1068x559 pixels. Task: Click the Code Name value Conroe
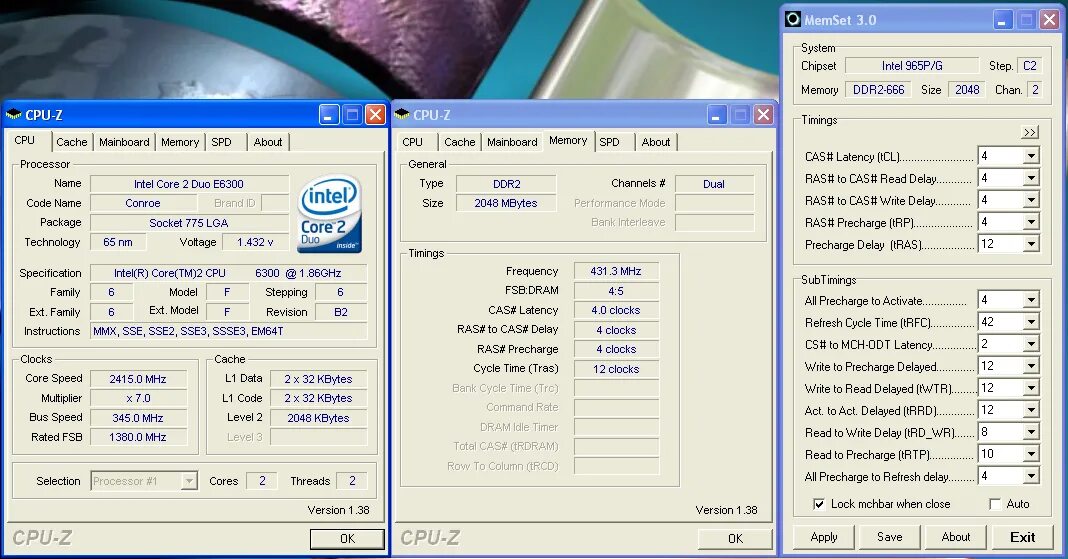click(143, 203)
